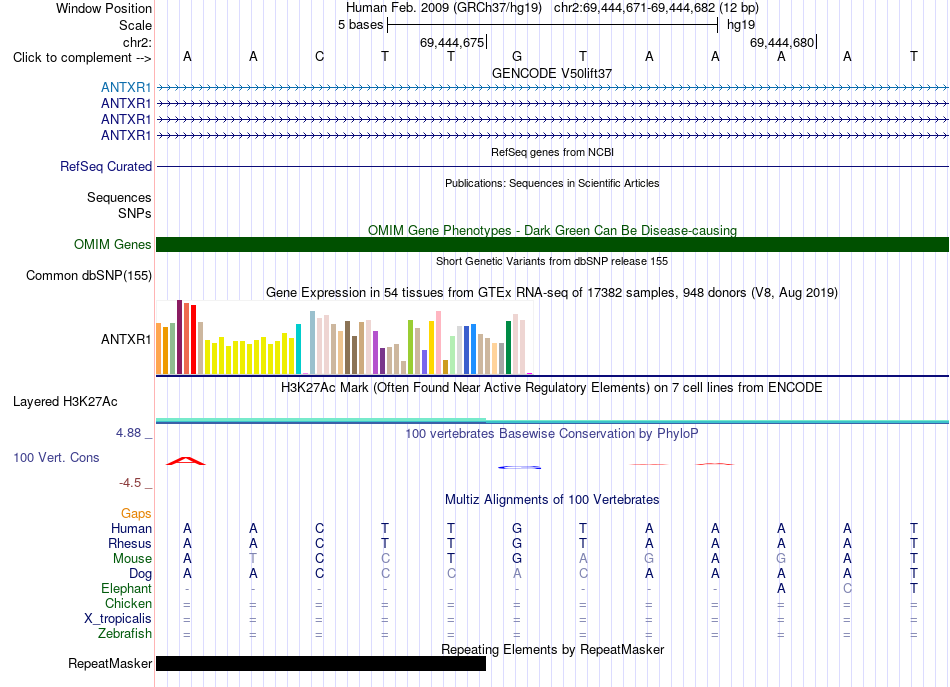Click 'RefSeq genes from NCBI' title
The width and height of the screenshot is (950, 687).
[x=552, y=152]
